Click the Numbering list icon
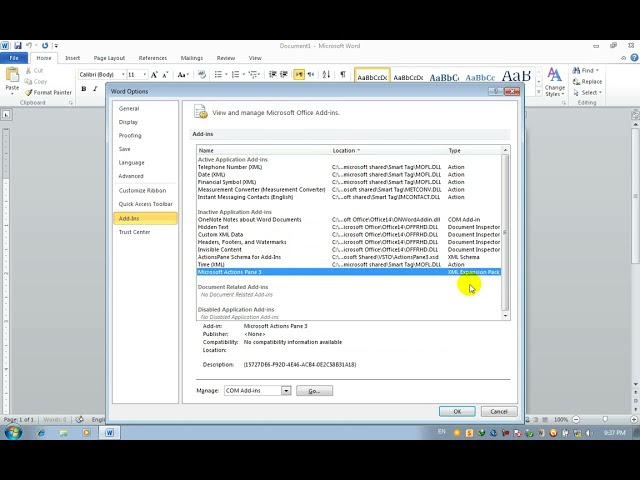Image resolution: width=640 pixels, height=480 pixels. click(236, 74)
